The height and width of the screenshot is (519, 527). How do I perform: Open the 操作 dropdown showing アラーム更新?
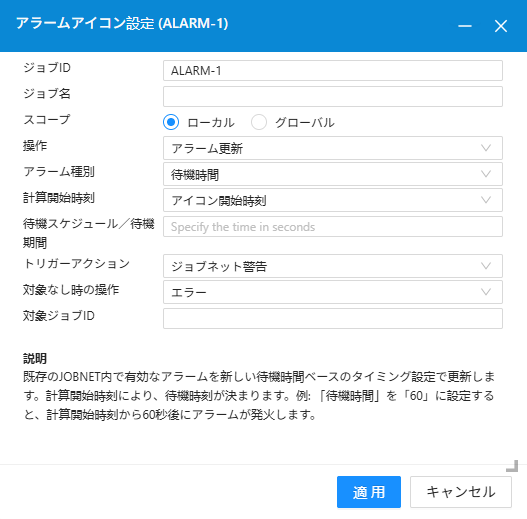point(333,148)
